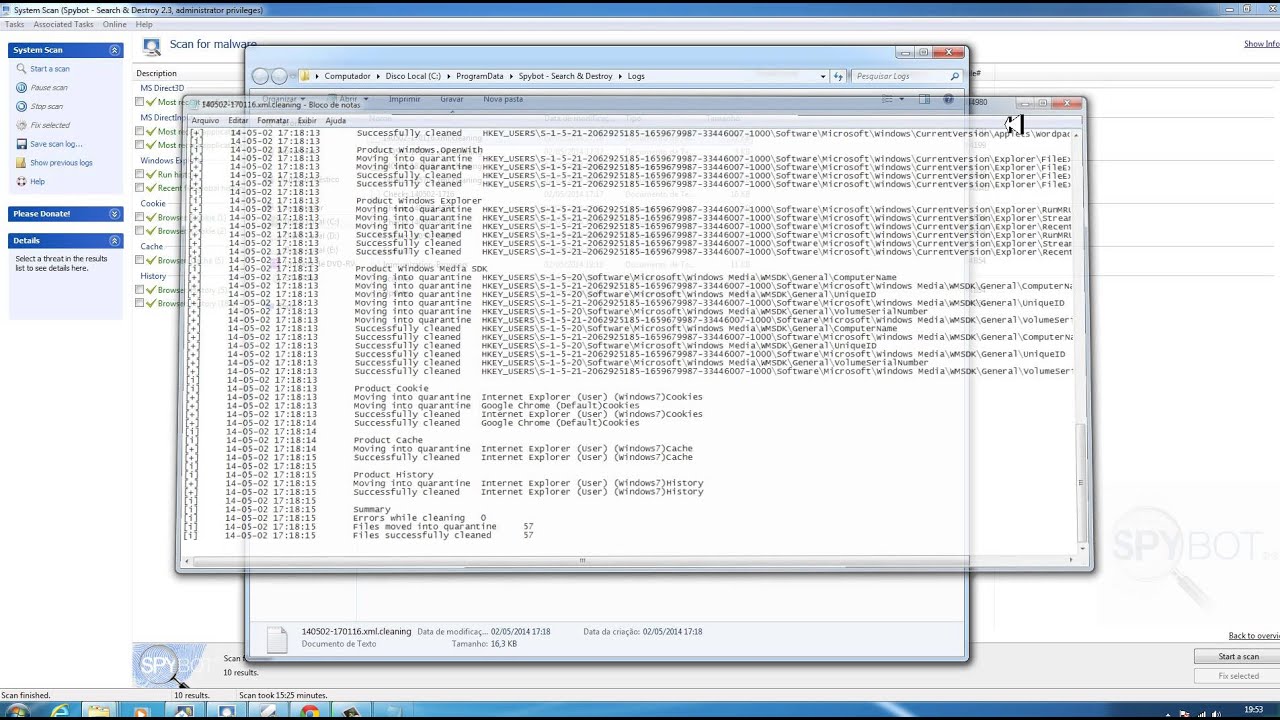The image size is (1280, 720).
Task: Open Google Chrome from the taskbar
Action: 309,712
